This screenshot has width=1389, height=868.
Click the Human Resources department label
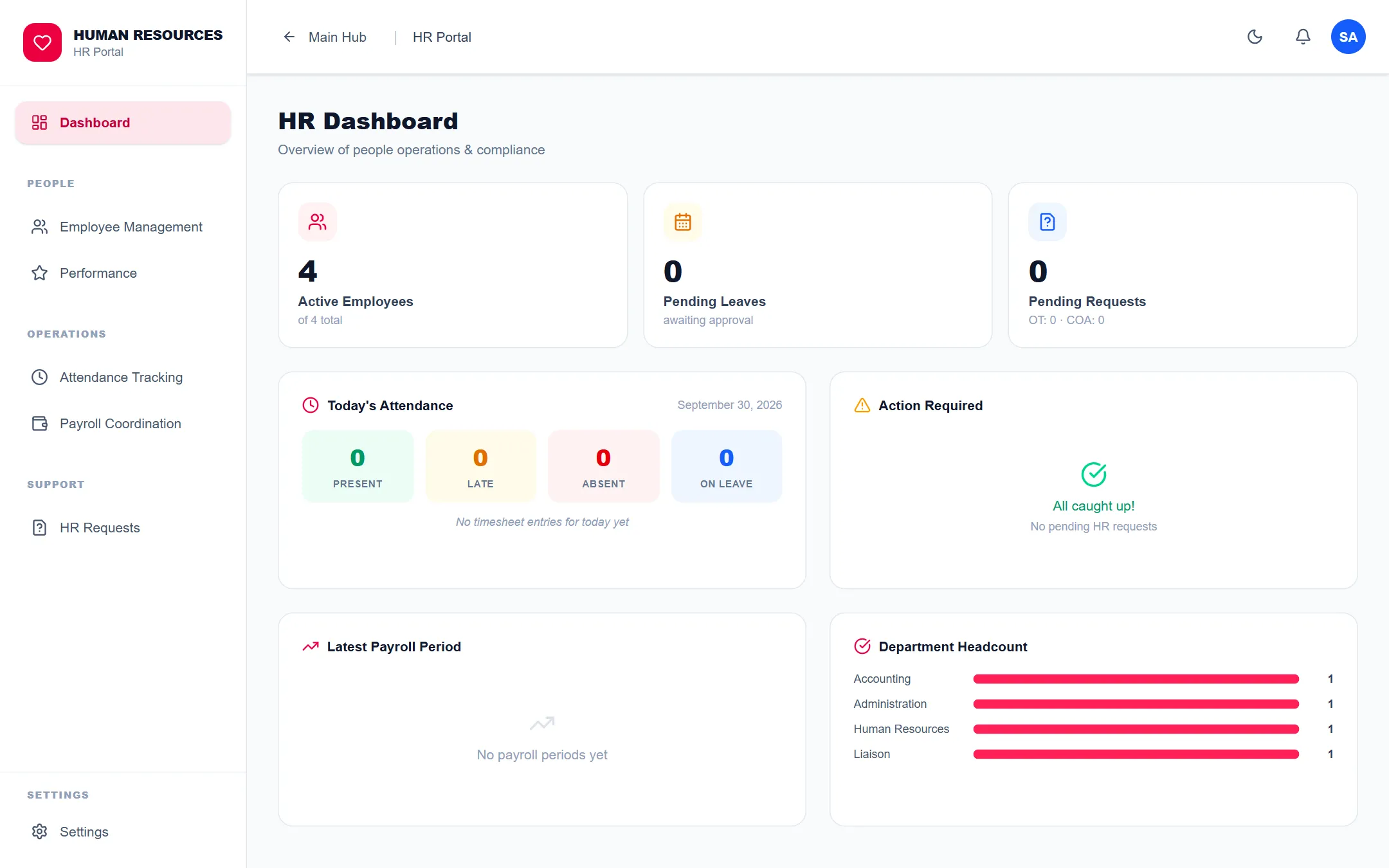[x=901, y=729]
